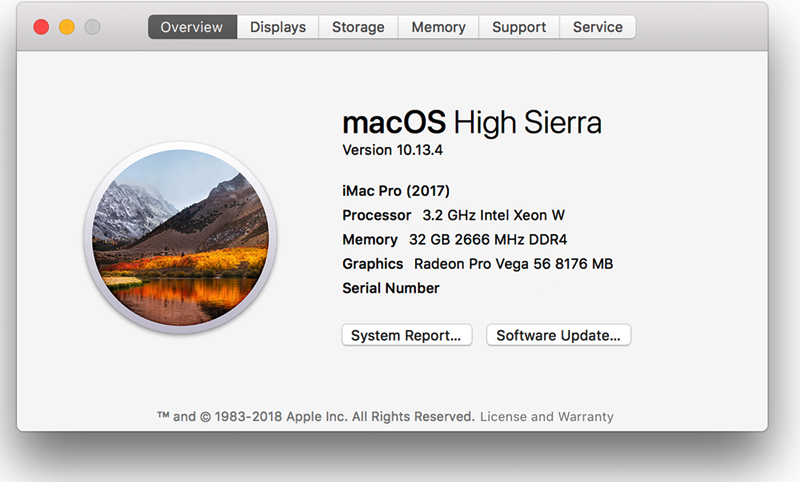Open the License and Warranty link

547,417
